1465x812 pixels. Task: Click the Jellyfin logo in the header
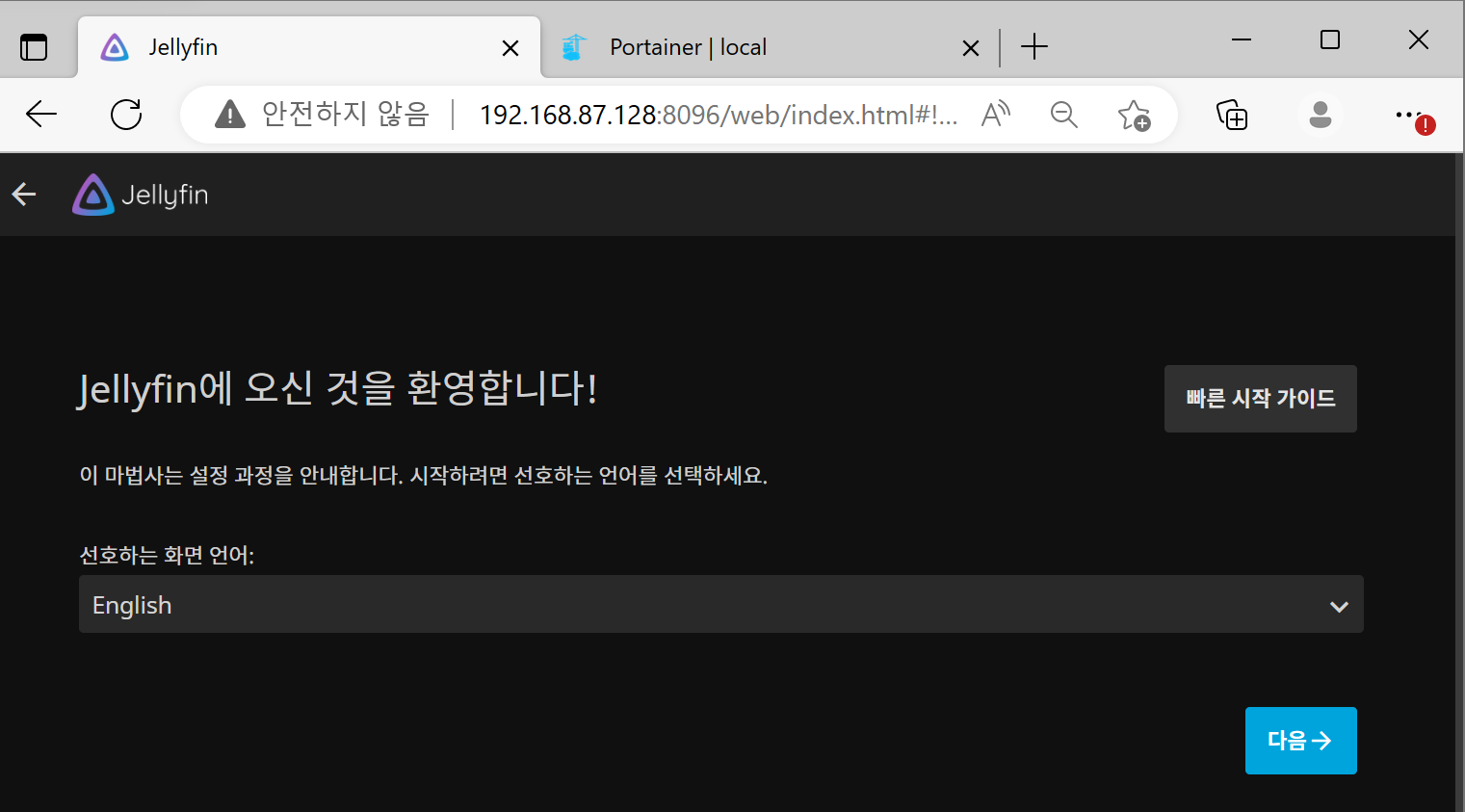click(93, 194)
